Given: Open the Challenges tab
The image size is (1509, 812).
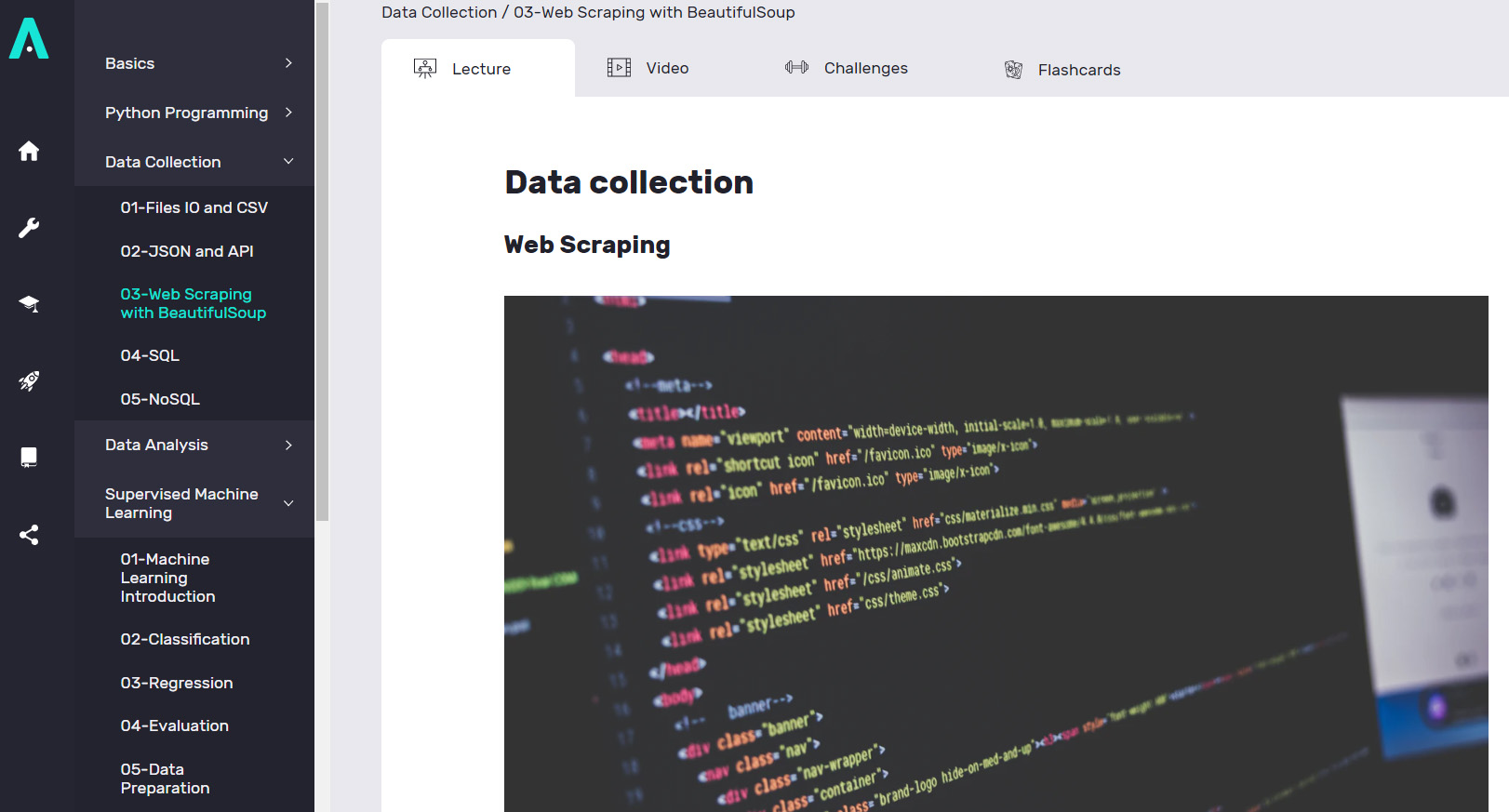Looking at the screenshot, I should (847, 68).
